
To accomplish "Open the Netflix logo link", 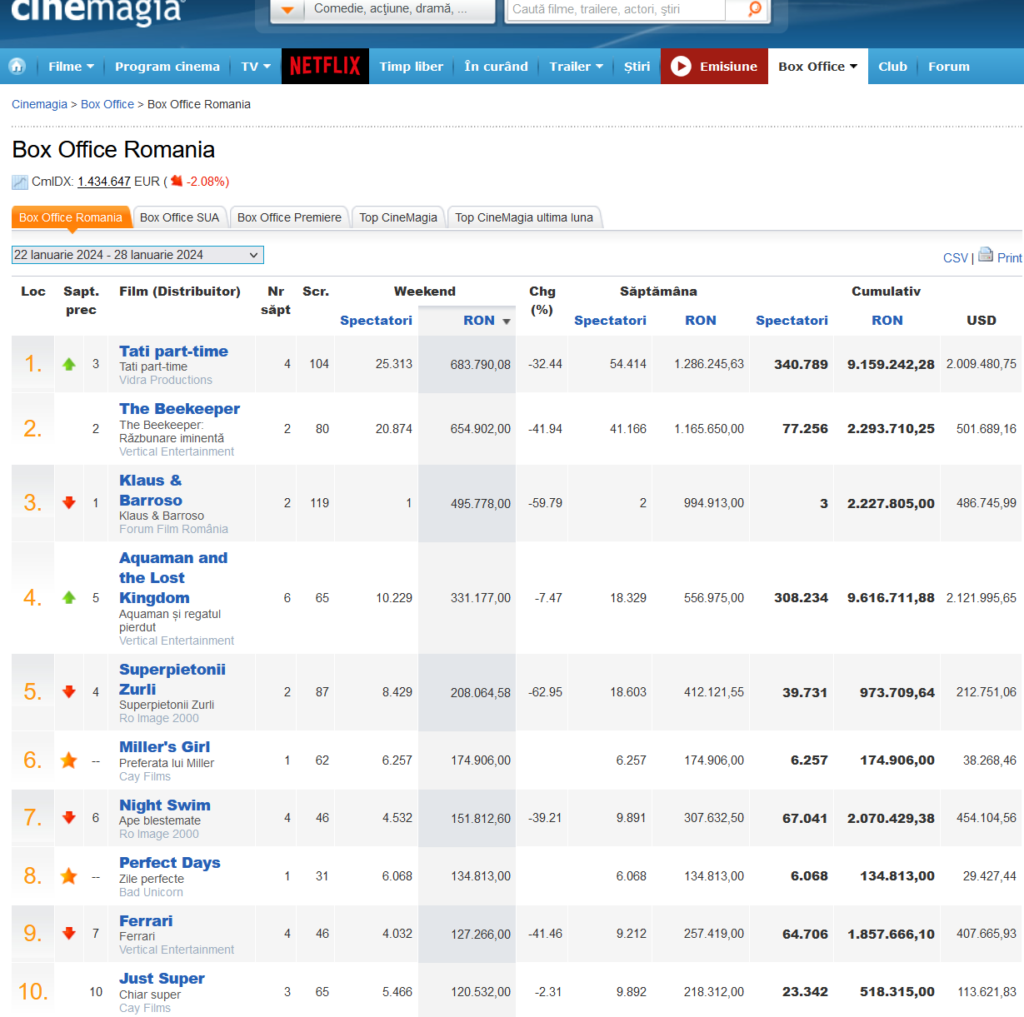I will [x=325, y=66].
